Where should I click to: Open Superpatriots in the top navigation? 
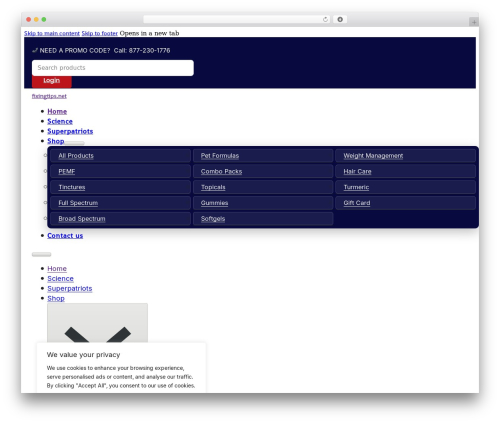tap(70, 131)
